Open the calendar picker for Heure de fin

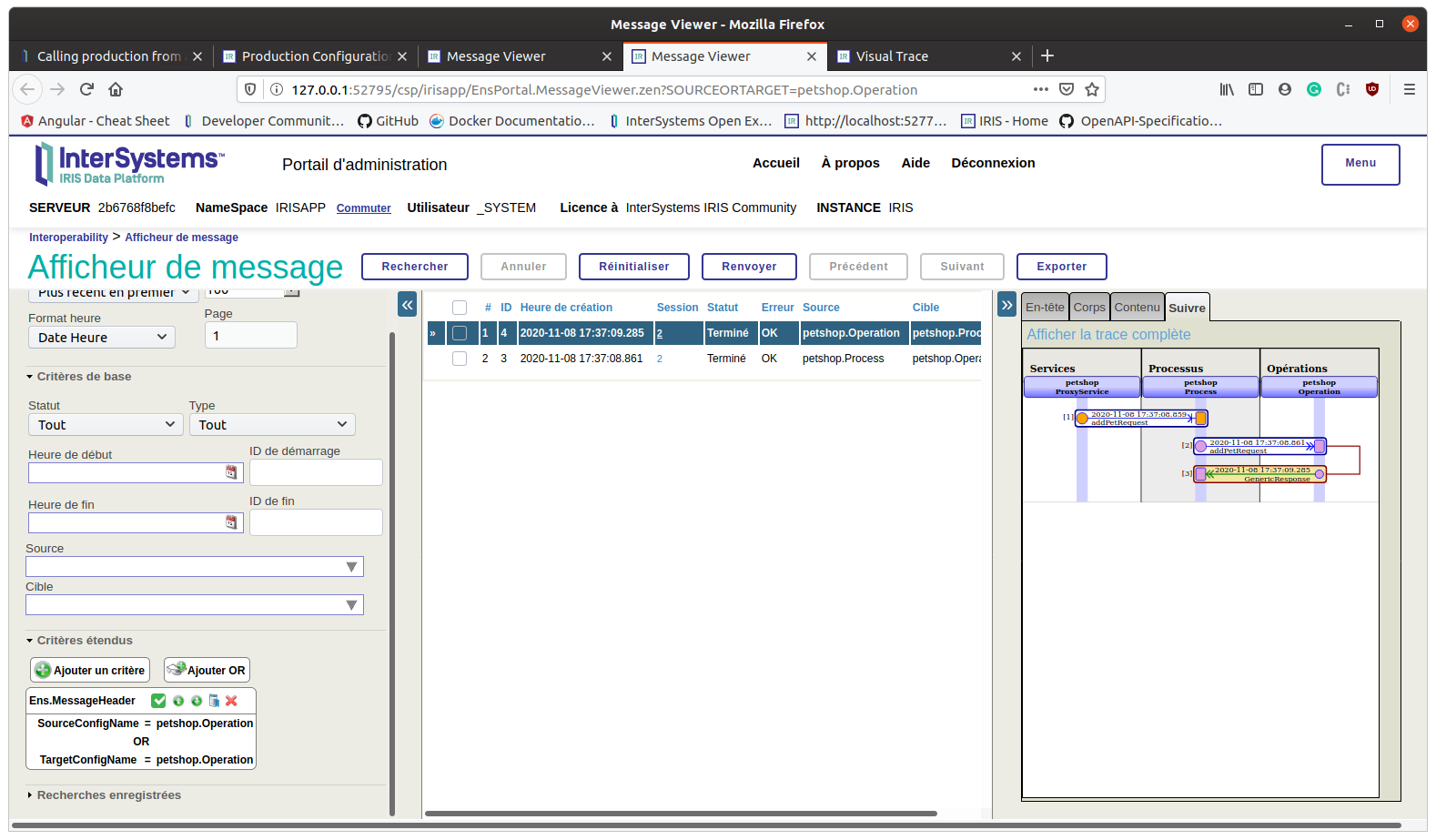pos(231,522)
